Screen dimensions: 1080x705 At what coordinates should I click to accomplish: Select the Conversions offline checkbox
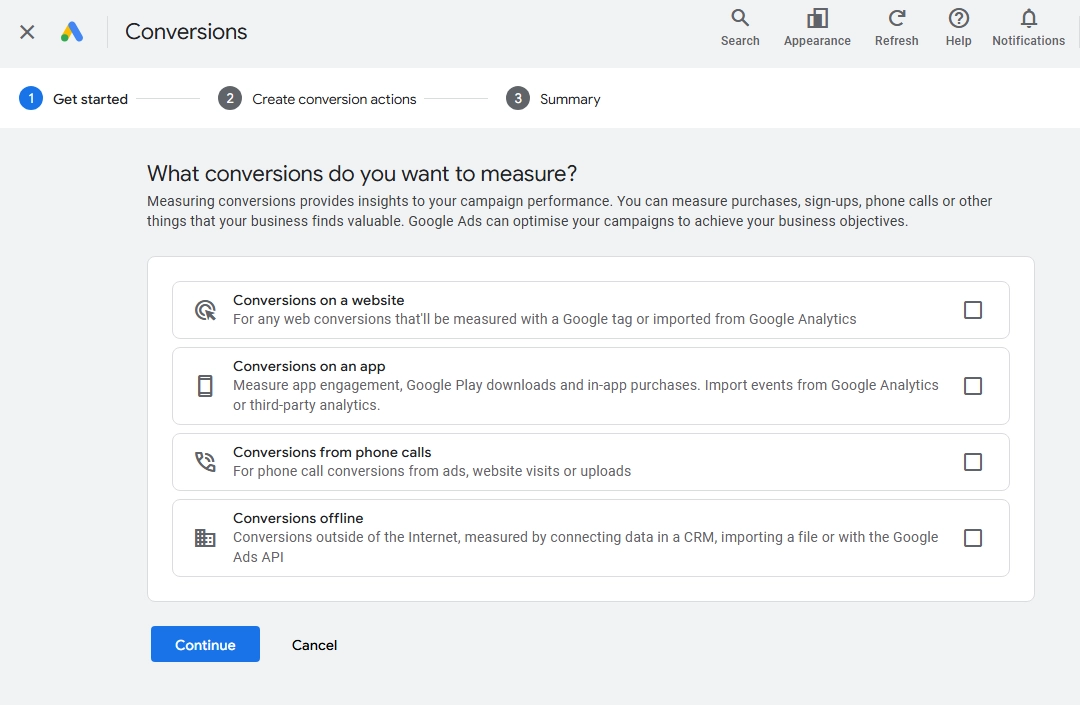pyautogui.click(x=973, y=538)
